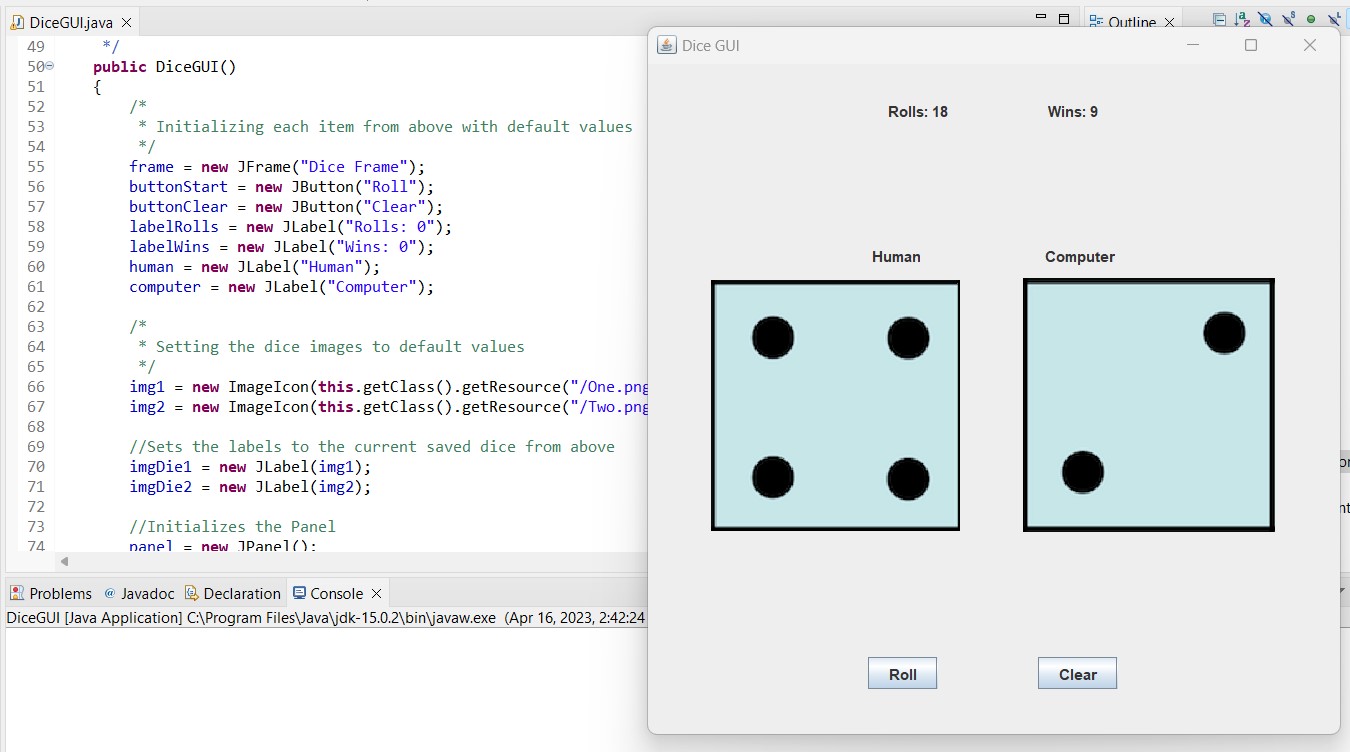Click comment "Setting the dice images to default values"

coord(340,347)
